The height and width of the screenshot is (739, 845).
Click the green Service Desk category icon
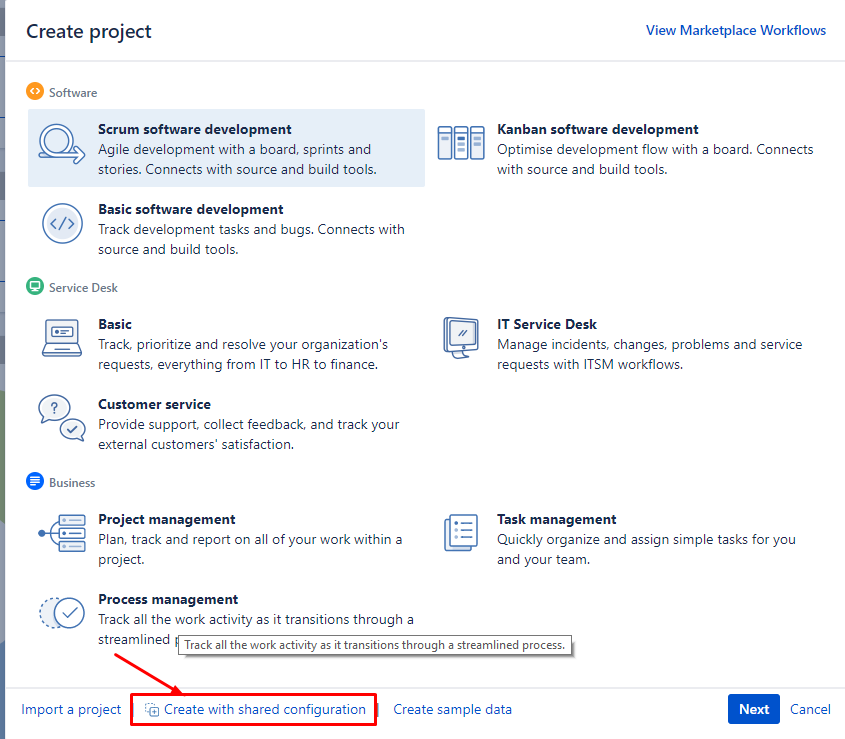[34, 287]
